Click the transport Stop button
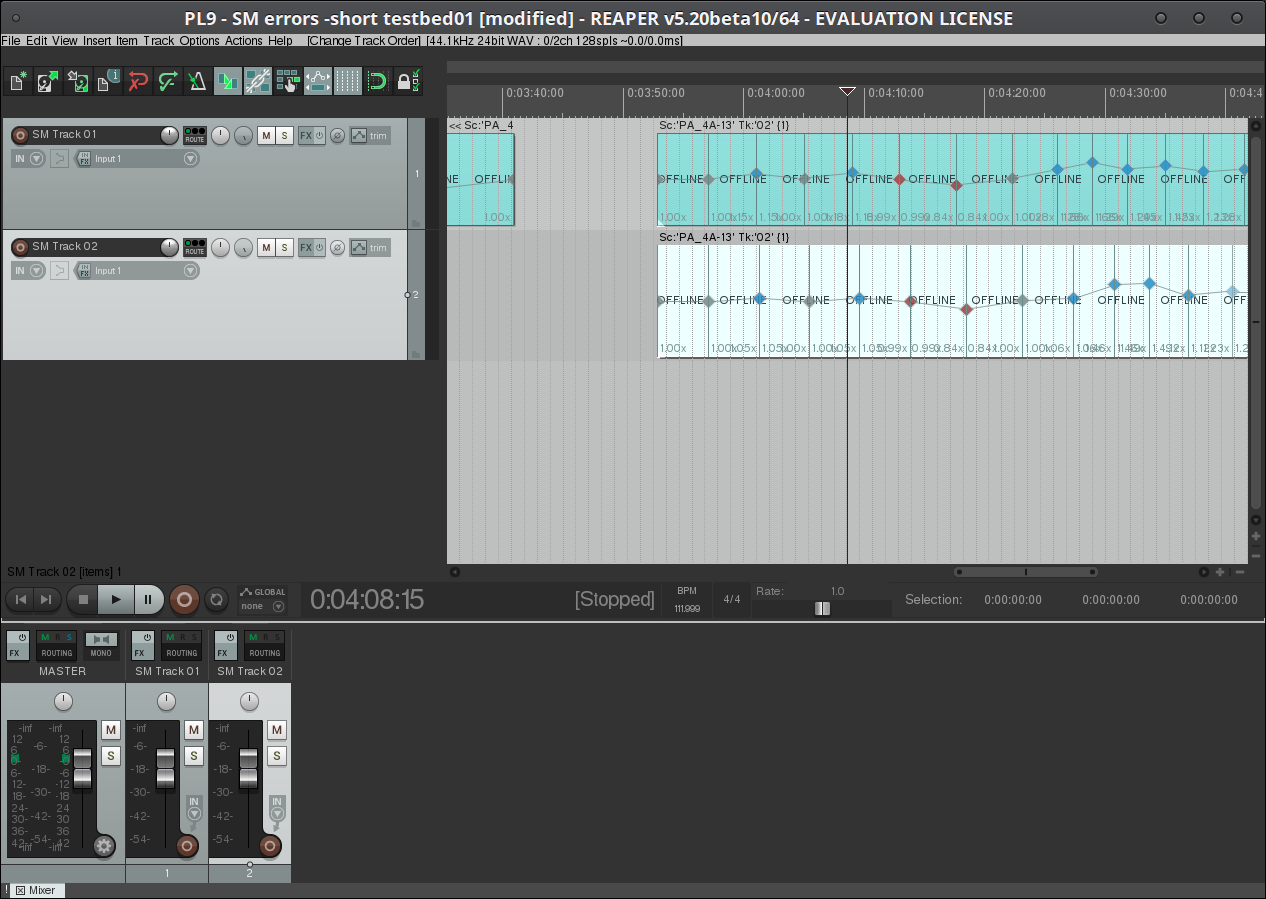The image size is (1266, 899). click(x=83, y=599)
